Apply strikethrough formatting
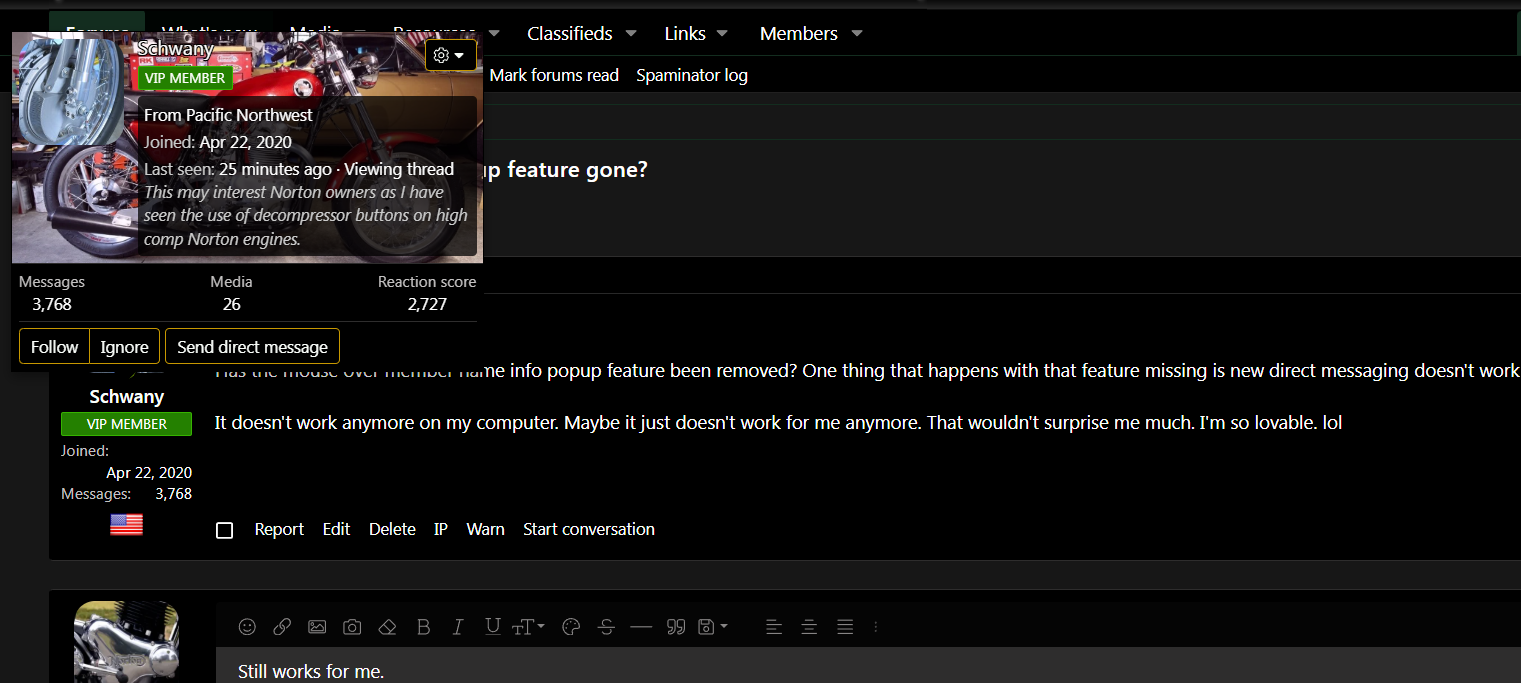Screen dimensions: 1521x683 606,627
